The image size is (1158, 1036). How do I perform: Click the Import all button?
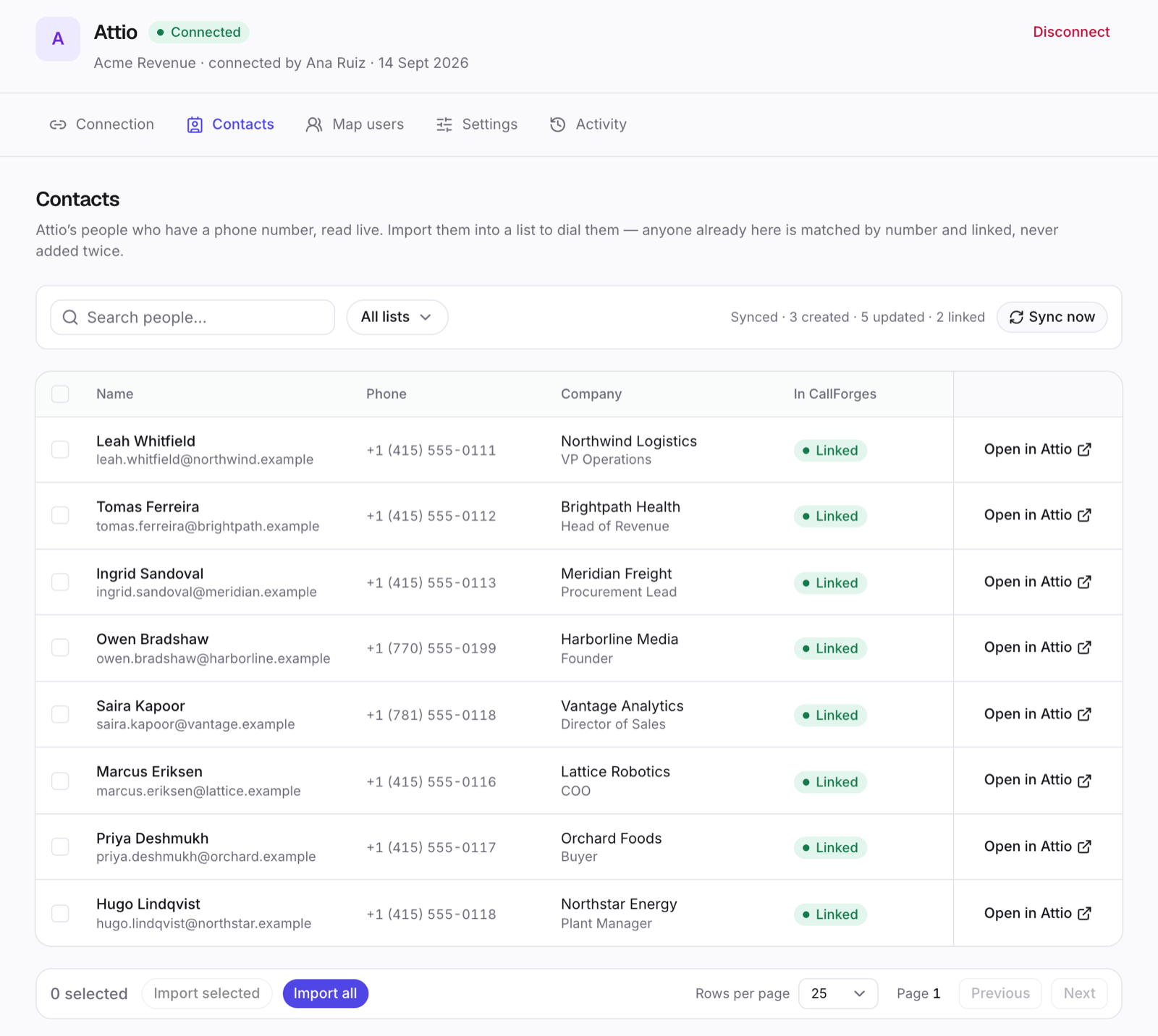click(326, 993)
